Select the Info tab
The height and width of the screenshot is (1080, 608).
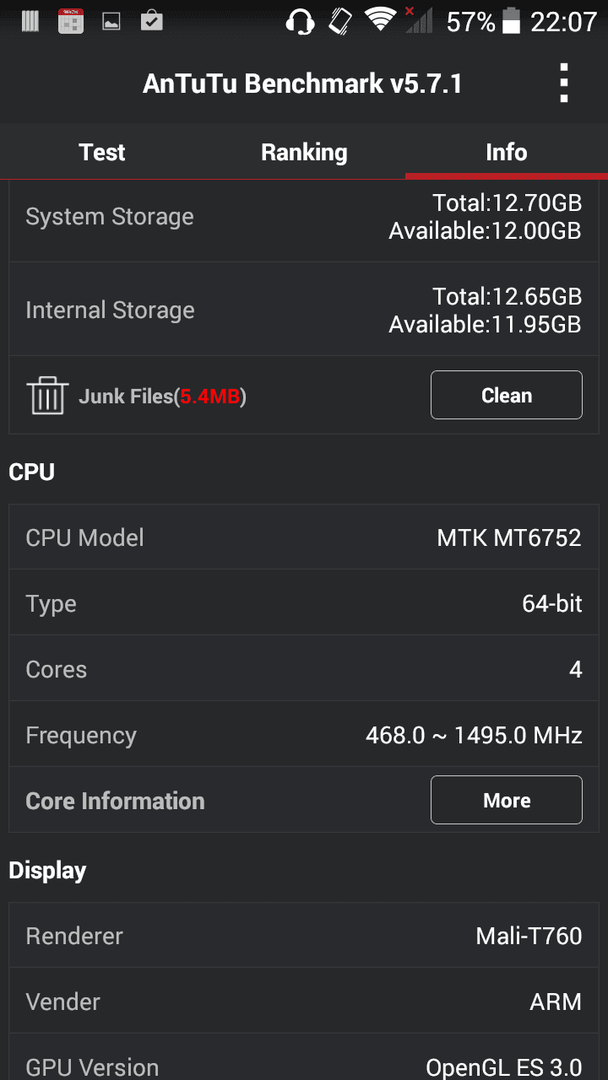coord(506,152)
